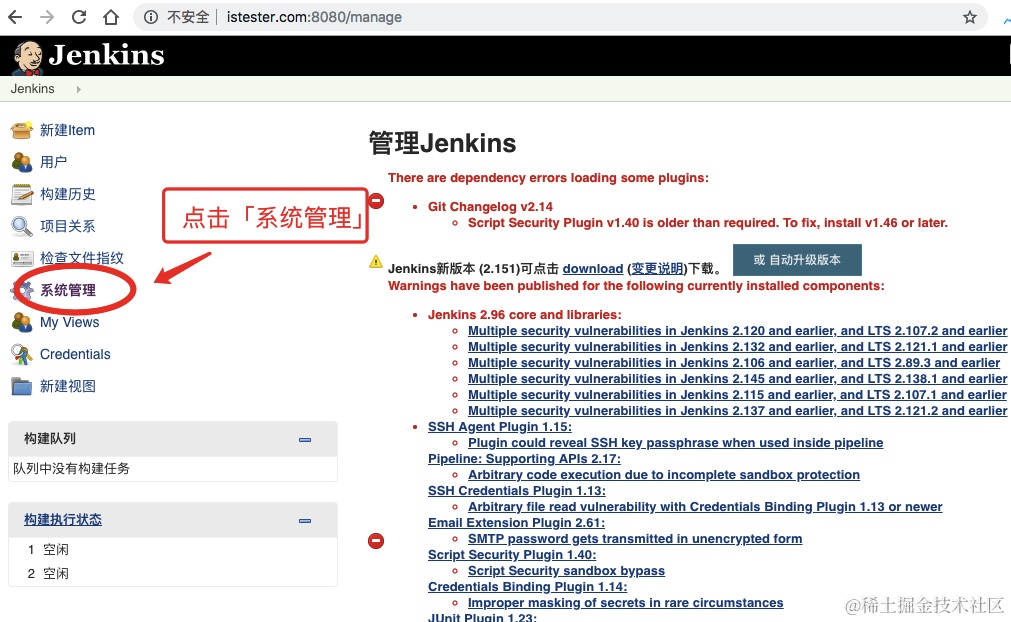Open Script Security sandbox bypass link
The width and height of the screenshot is (1011, 622).
pos(566,571)
